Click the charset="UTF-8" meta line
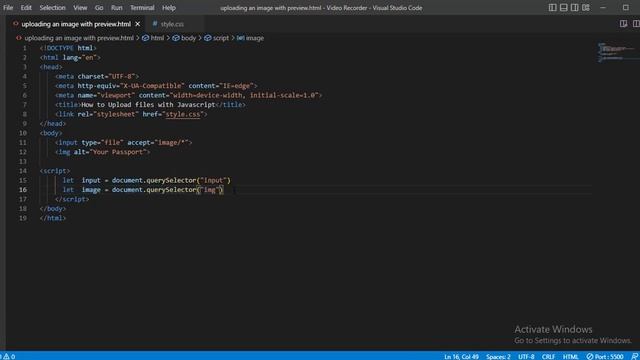This screenshot has width=640, height=360. pyautogui.click(x=97, y=76)
